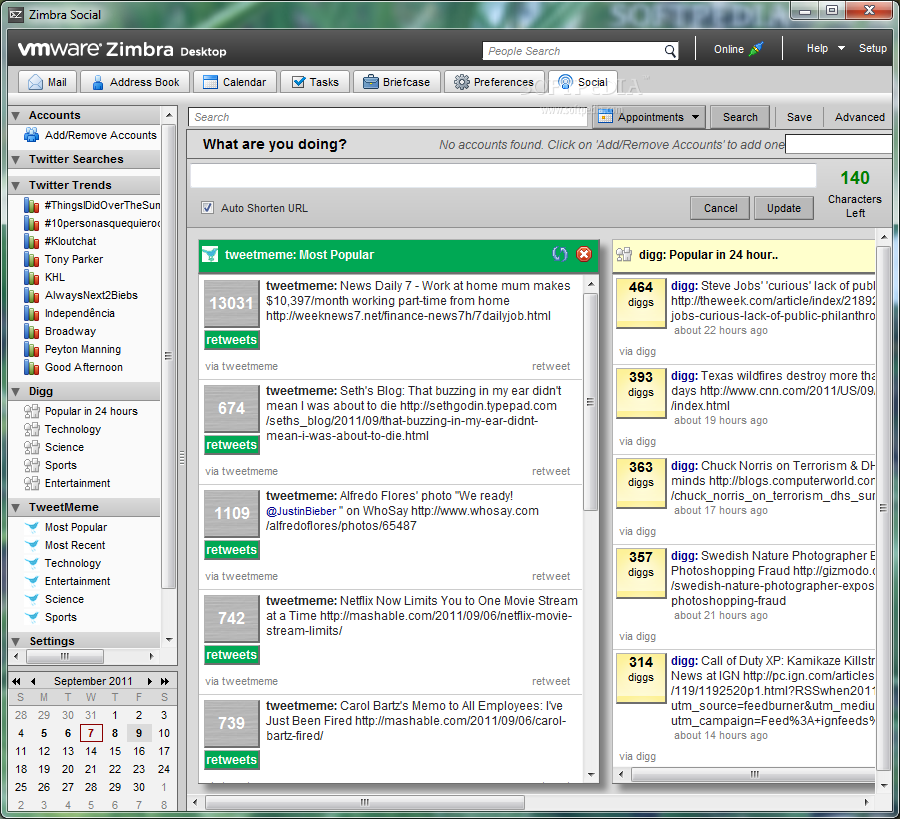900x819 pixels.
Task: Click the main bottom horizontal scrollbar thumb
Action: (x=364, y=802)
